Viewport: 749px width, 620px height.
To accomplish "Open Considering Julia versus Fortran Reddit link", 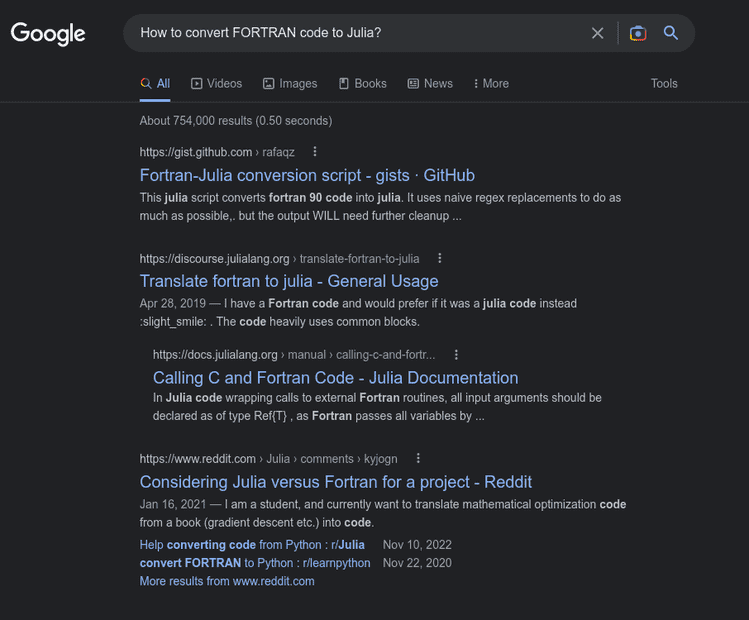I will pyautogui.click(x=335, y=482).
